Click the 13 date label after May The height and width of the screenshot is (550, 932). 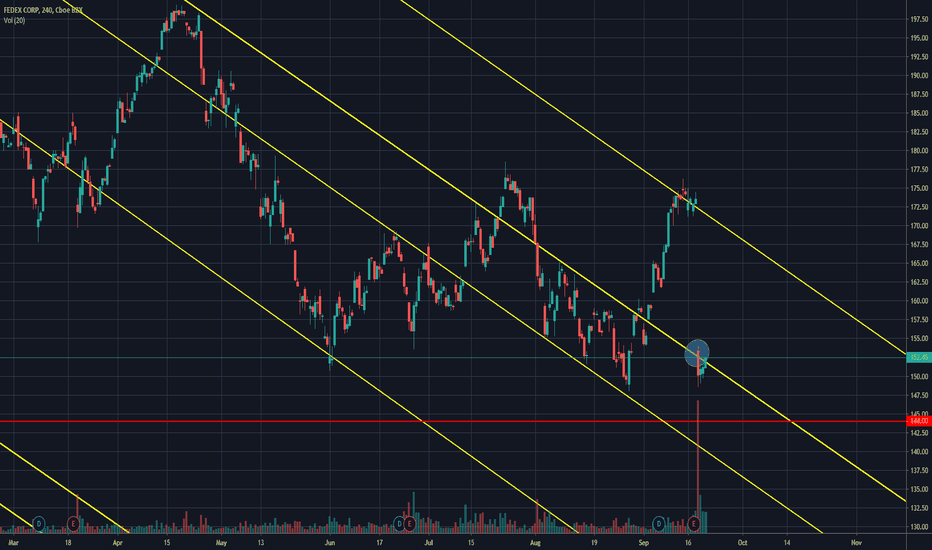point(260,543)
